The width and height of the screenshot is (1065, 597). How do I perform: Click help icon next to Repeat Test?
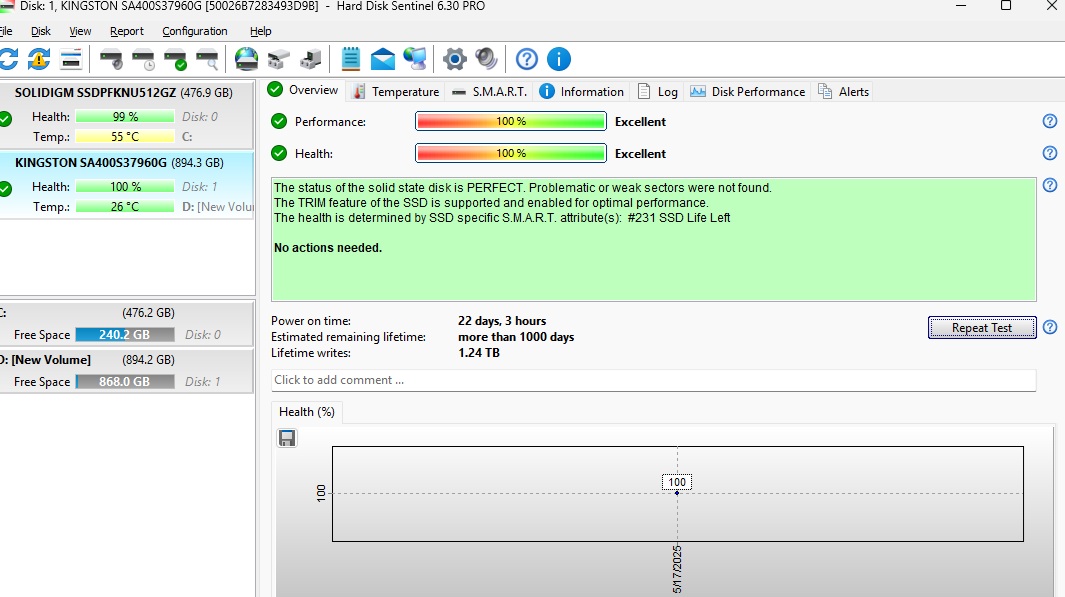click(x=1050, y=327)
